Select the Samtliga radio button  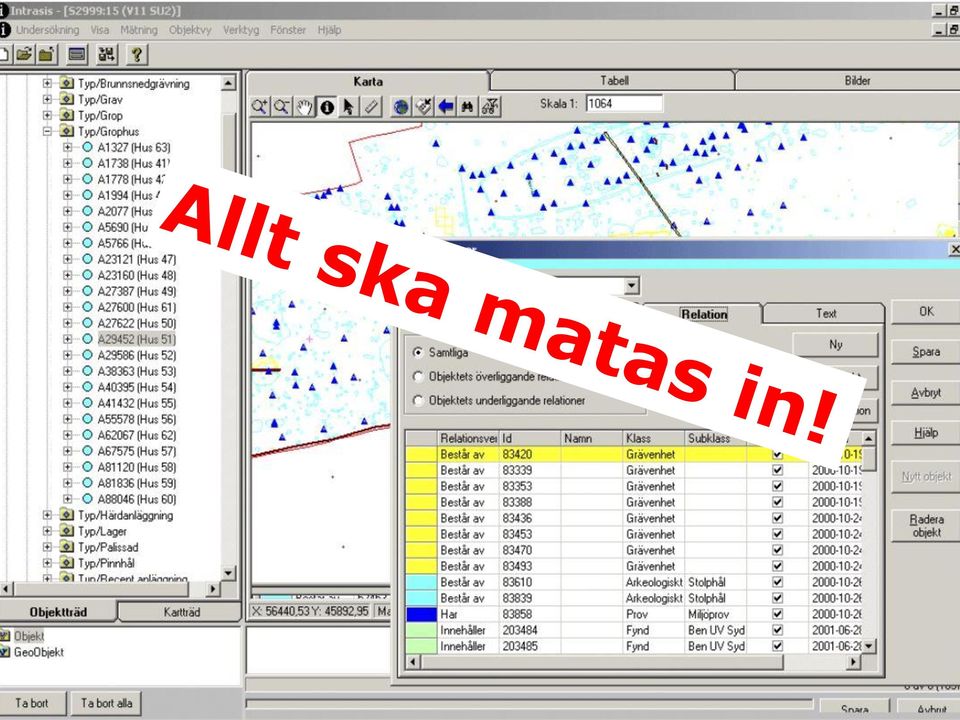(x=418, y=353)
